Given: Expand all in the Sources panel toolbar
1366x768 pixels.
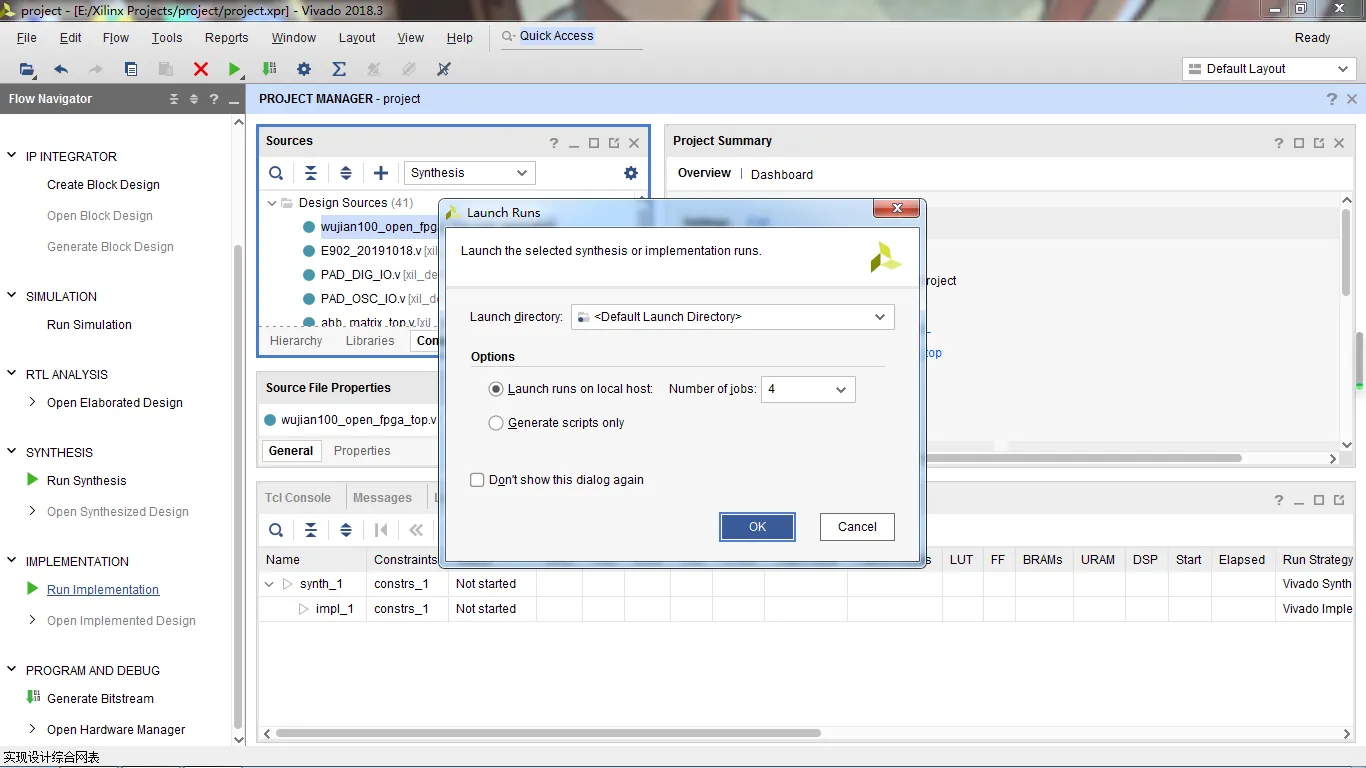Looking at the screenshot, I should click(x=346, y=173).
